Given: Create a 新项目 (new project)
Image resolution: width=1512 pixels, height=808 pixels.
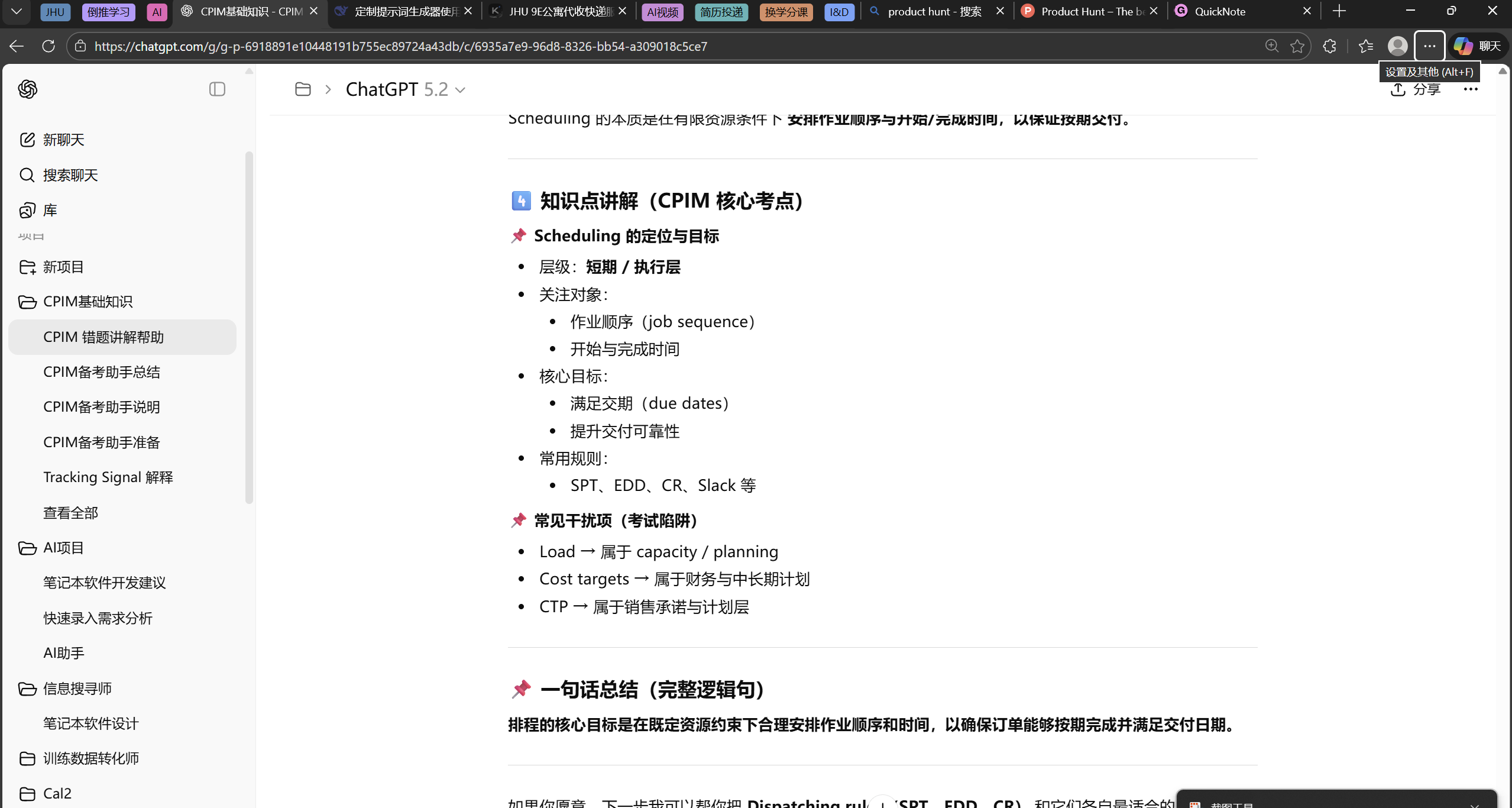Looking at the screenshot, I should tap(63, 267).
